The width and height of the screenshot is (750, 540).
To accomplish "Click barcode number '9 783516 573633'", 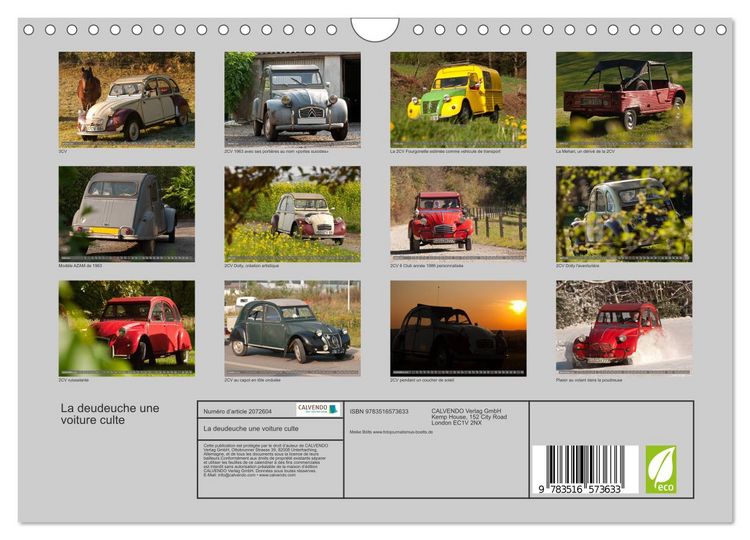I will coord(579,489).
